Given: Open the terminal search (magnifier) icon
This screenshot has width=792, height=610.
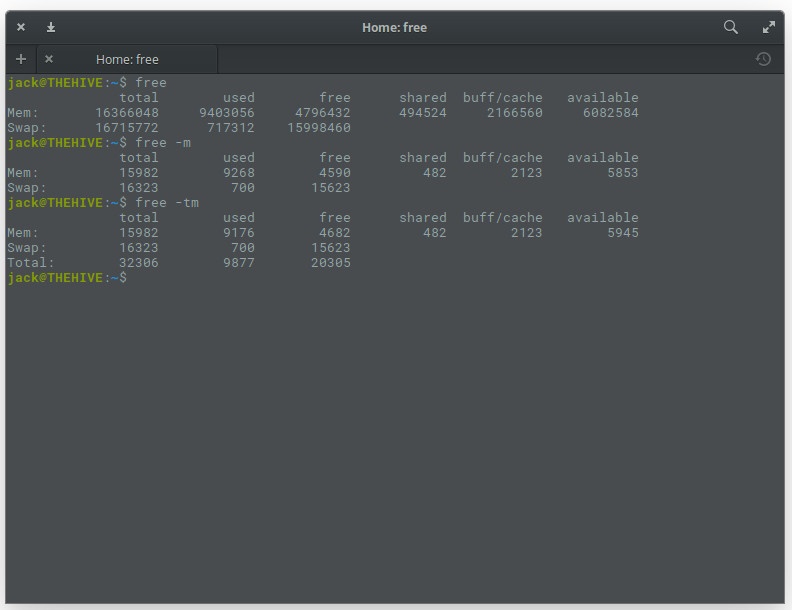Looking at the screenshot, I should (x=731, y=27).
